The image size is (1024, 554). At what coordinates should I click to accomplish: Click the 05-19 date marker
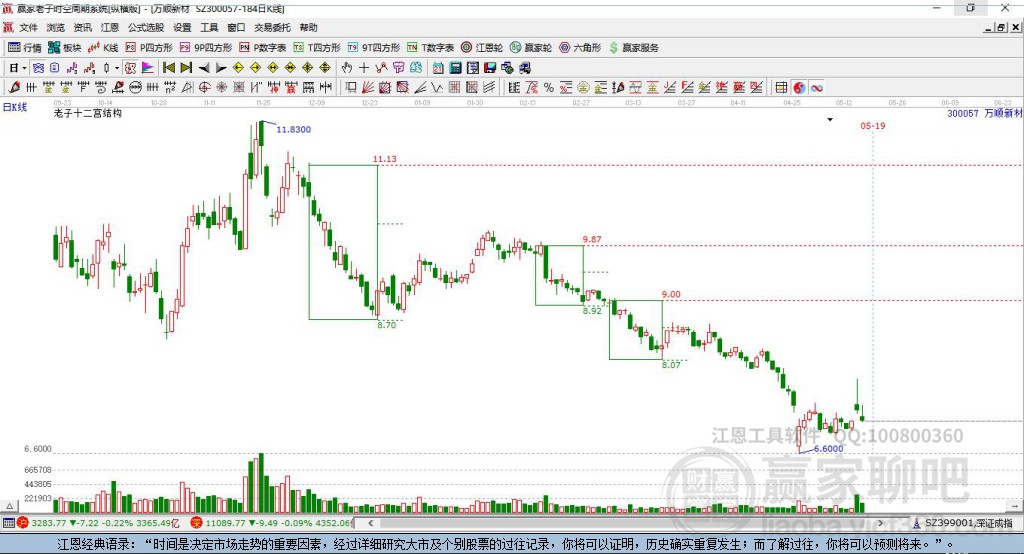click(x=872, y=125)
